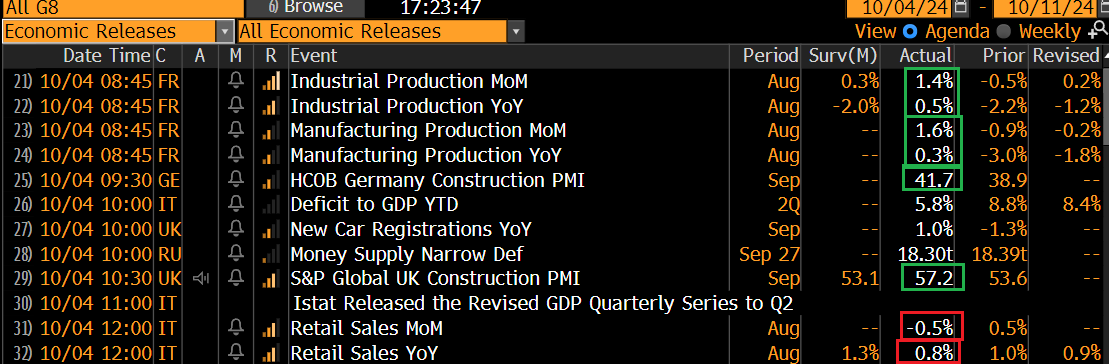Toggle alert bell for Money Supply Narrow Def
Screen dimensions: 1109x364
[236, 254]
